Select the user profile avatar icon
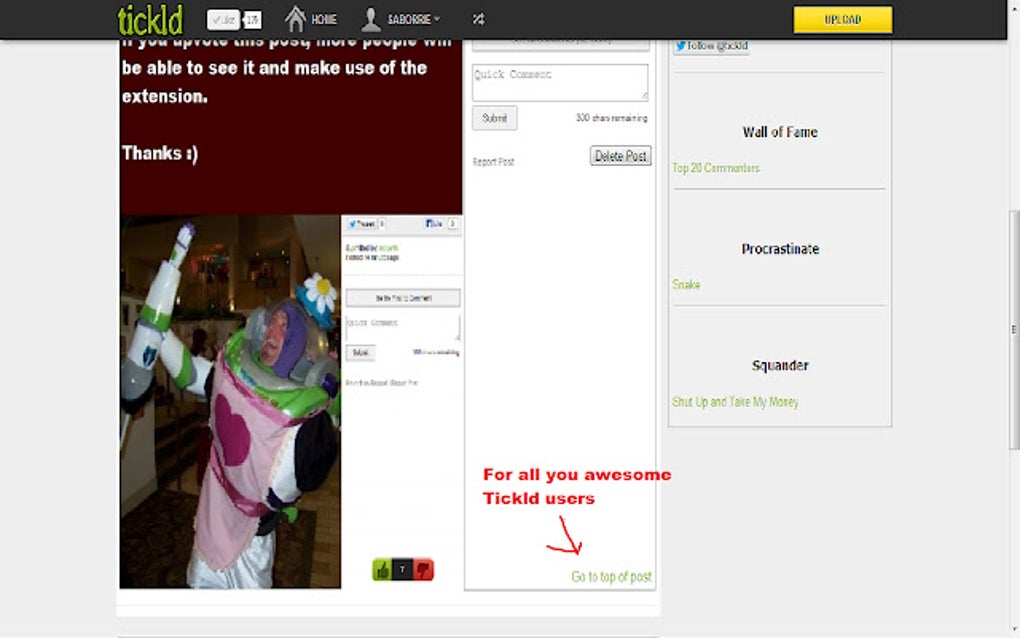 pyautogui.click(x=371, y=18)
